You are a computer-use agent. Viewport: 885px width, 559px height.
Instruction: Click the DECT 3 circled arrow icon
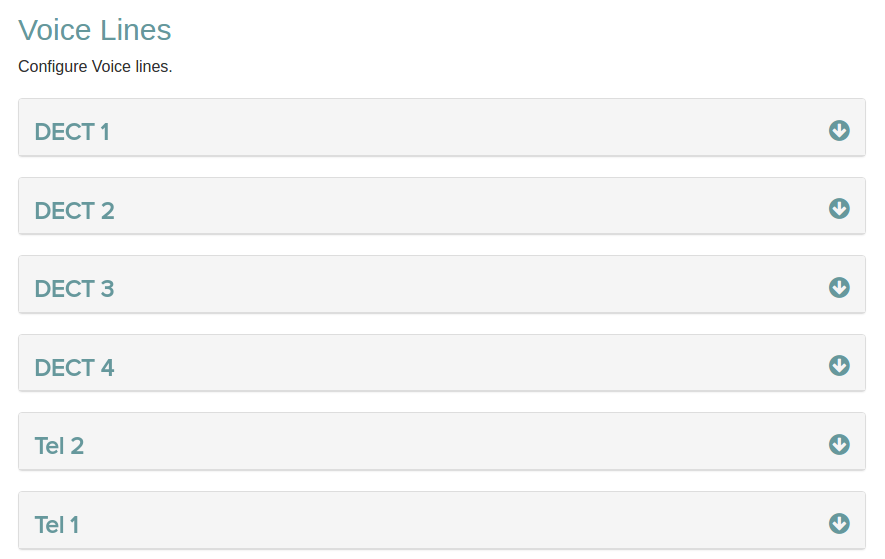click(x=839, y=287)
